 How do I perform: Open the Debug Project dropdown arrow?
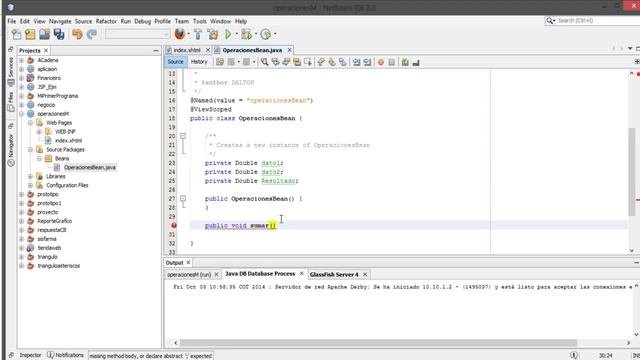click(256, 34)
